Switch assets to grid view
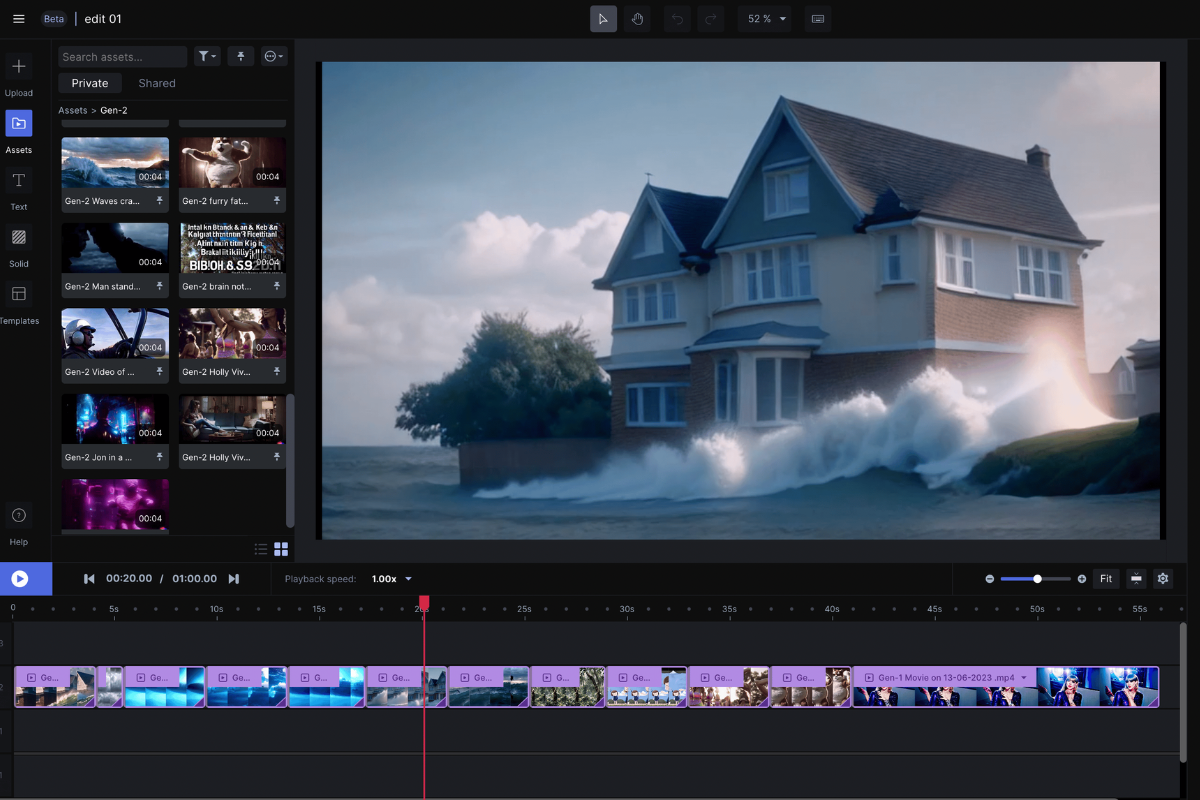Viewport: 1200px width, 800px height. (x=281, y=549)
